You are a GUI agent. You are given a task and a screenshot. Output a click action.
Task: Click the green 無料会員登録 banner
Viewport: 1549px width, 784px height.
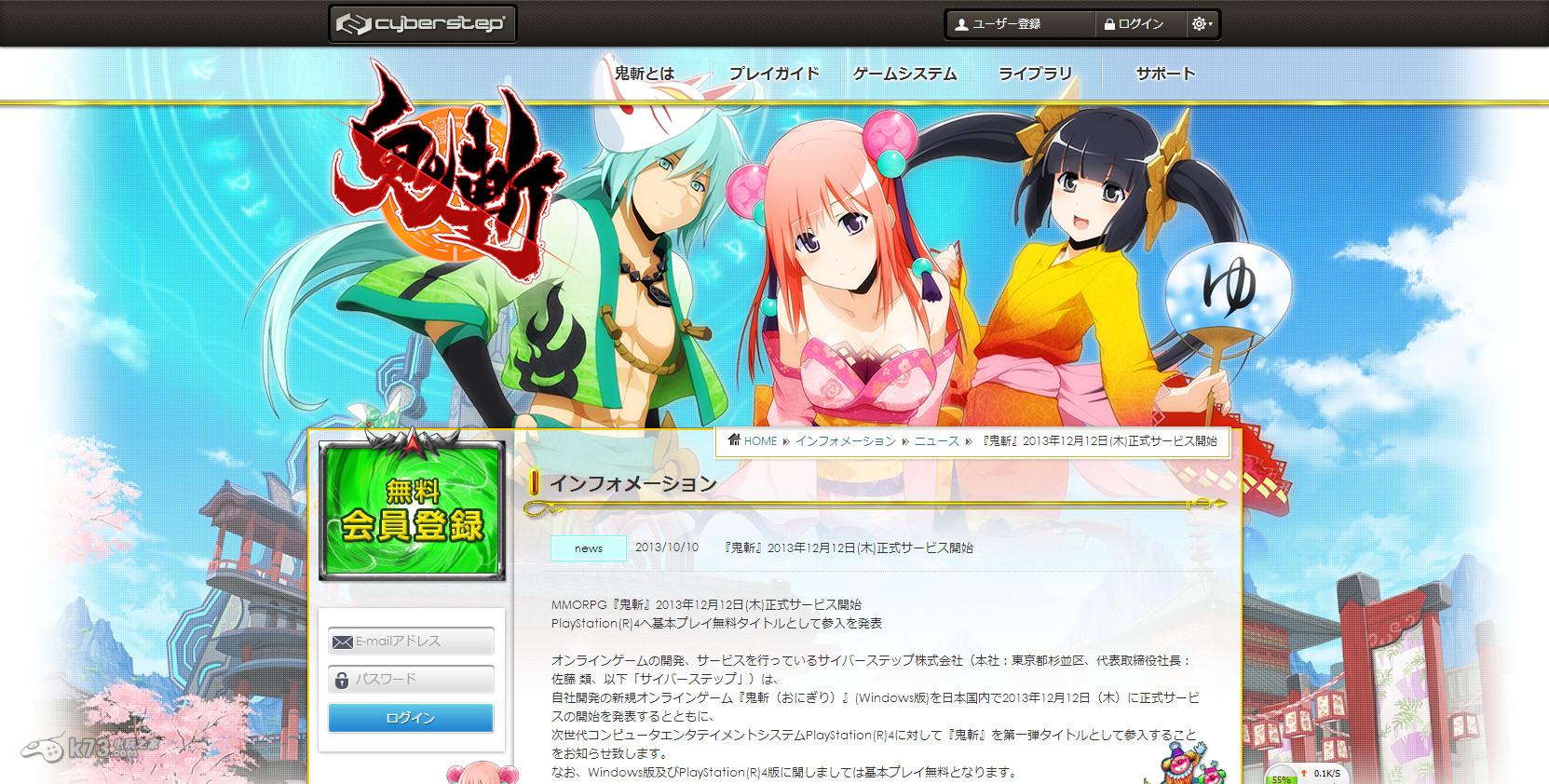[x=412, y=512]
